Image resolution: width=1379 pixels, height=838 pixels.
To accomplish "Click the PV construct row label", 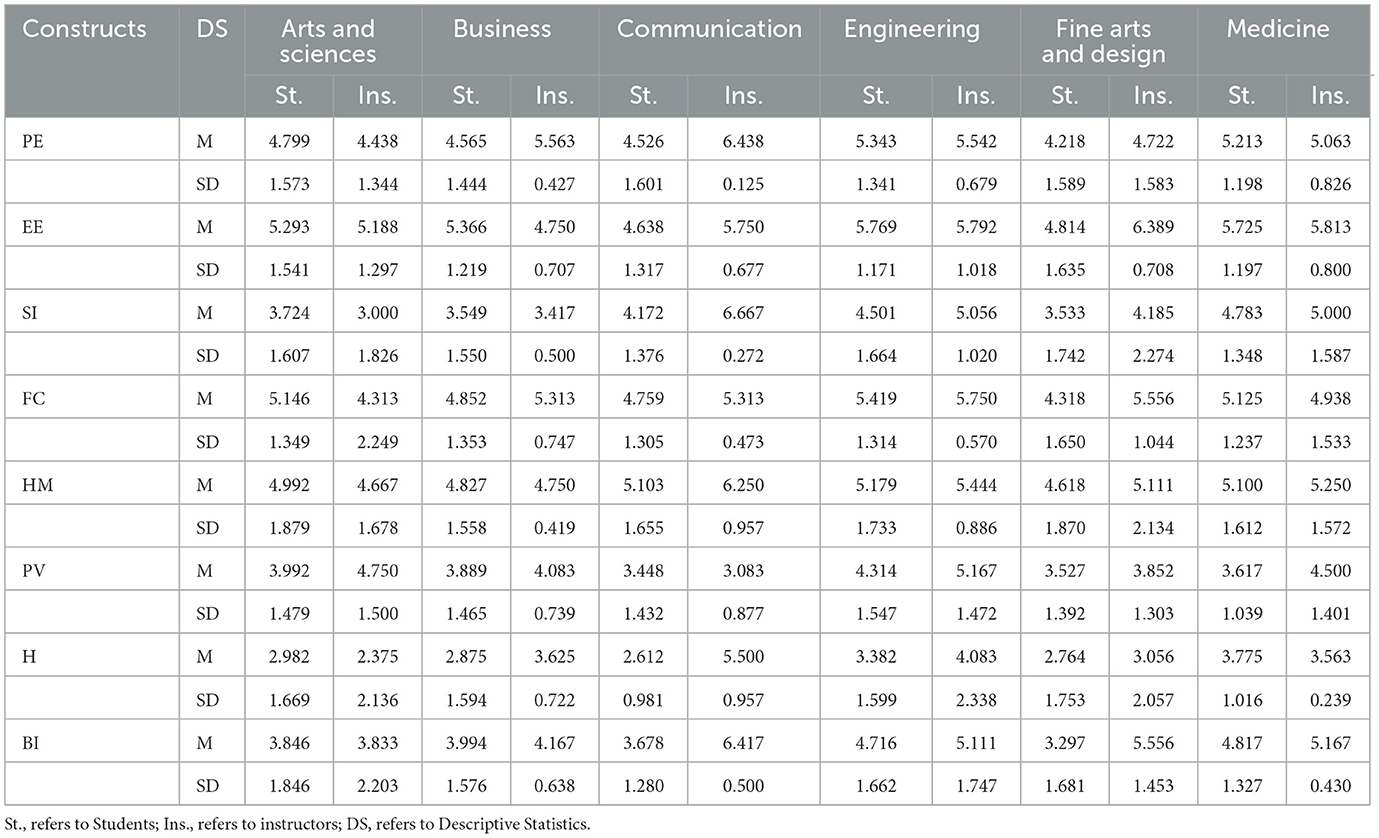I will pyautogui.click(x=34, y=571).
